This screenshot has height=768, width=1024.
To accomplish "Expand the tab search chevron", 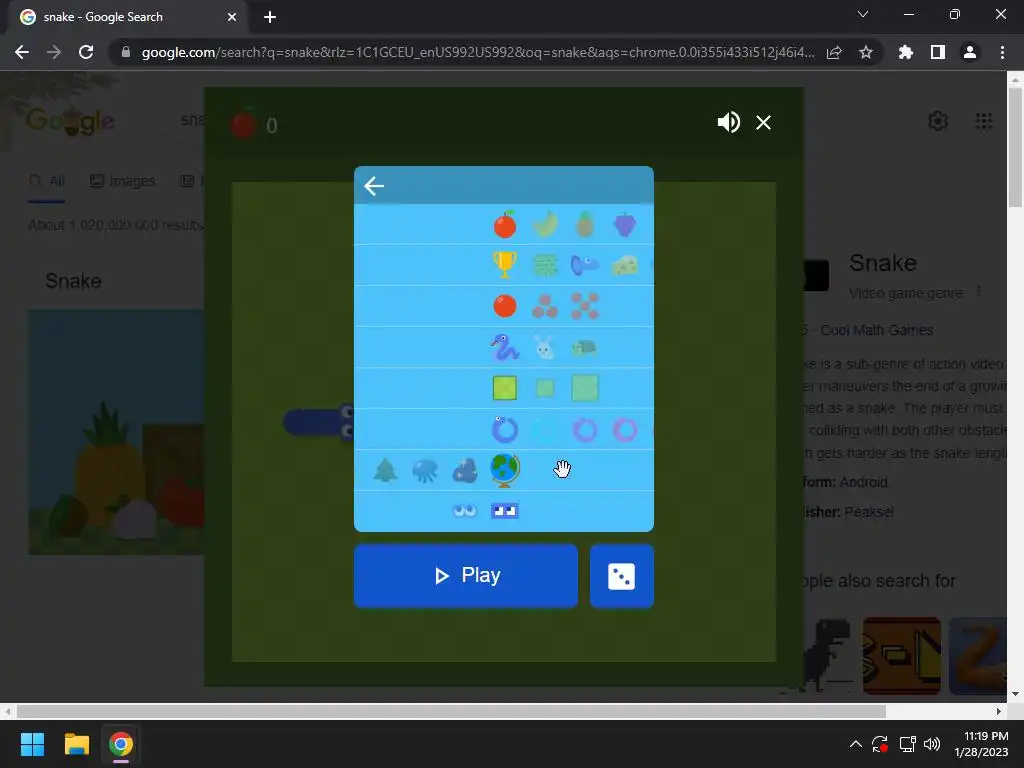I will pos(863,14).
